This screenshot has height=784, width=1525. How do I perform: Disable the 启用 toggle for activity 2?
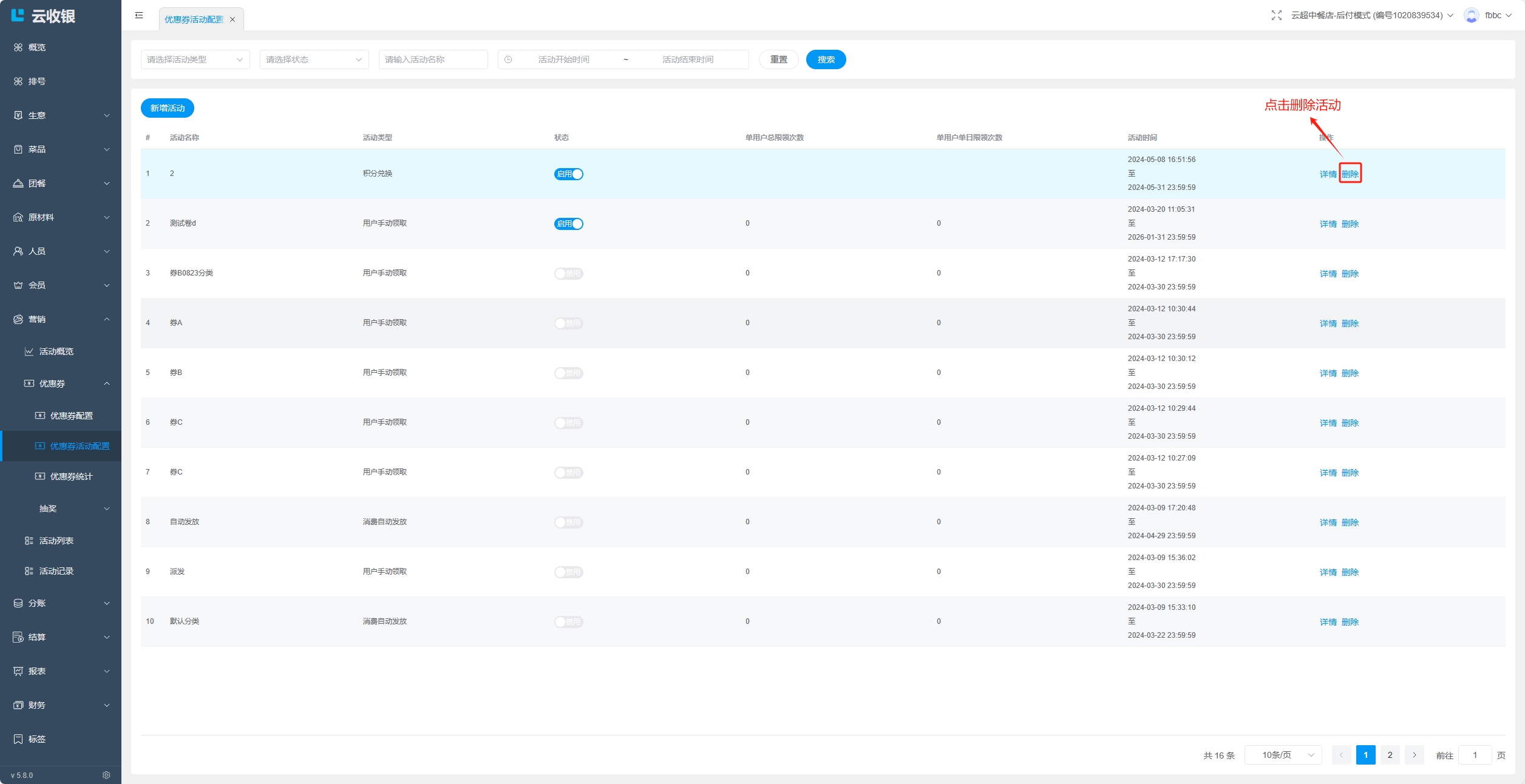(x=568, y=174)
